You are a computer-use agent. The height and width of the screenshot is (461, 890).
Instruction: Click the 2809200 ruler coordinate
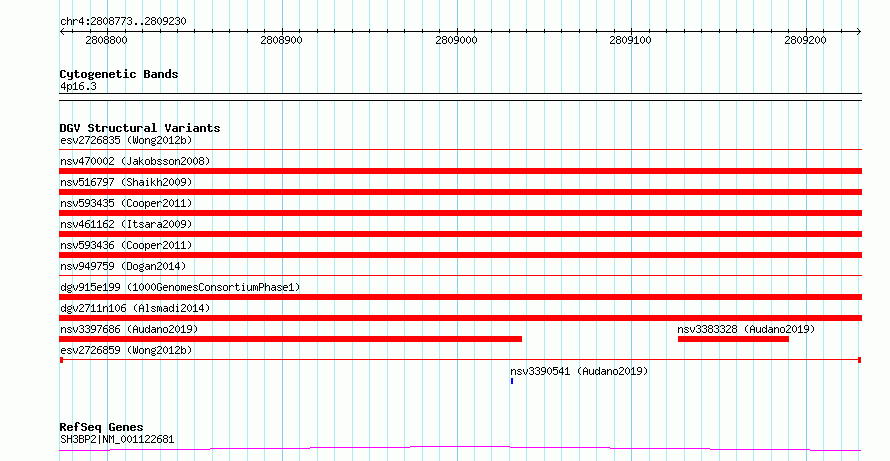coord(805,40)
